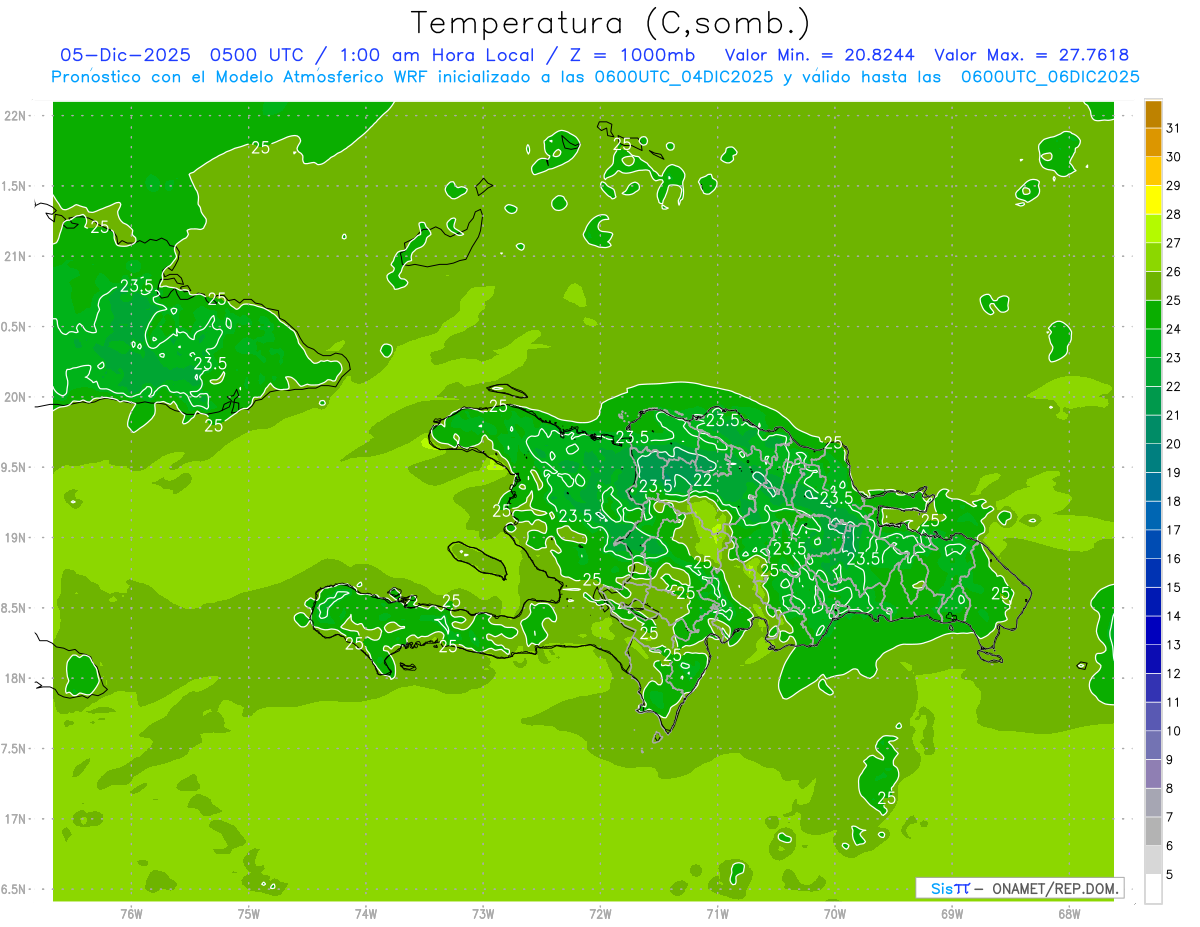Click legend swatch between 25 and 26
Image resolution: width=1200 pixels, height=927 pixels.
click(x=1153, y=286)
